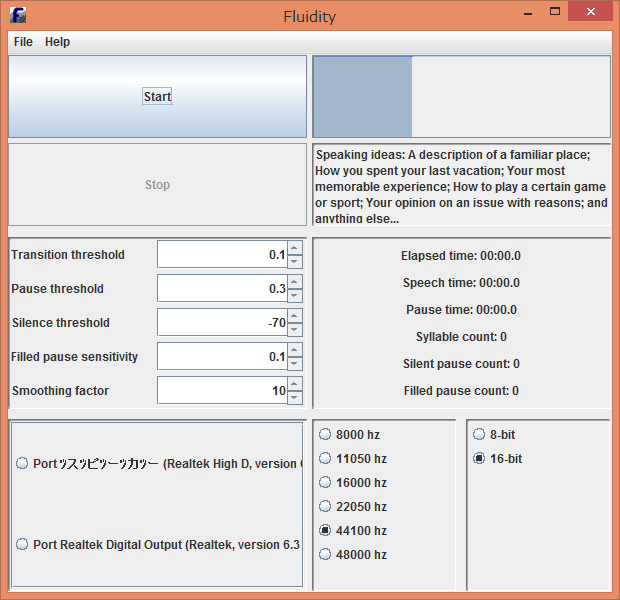620x600 pixels.
Task: Click the Silent pause count readout
Action: [x=461, y=363]
